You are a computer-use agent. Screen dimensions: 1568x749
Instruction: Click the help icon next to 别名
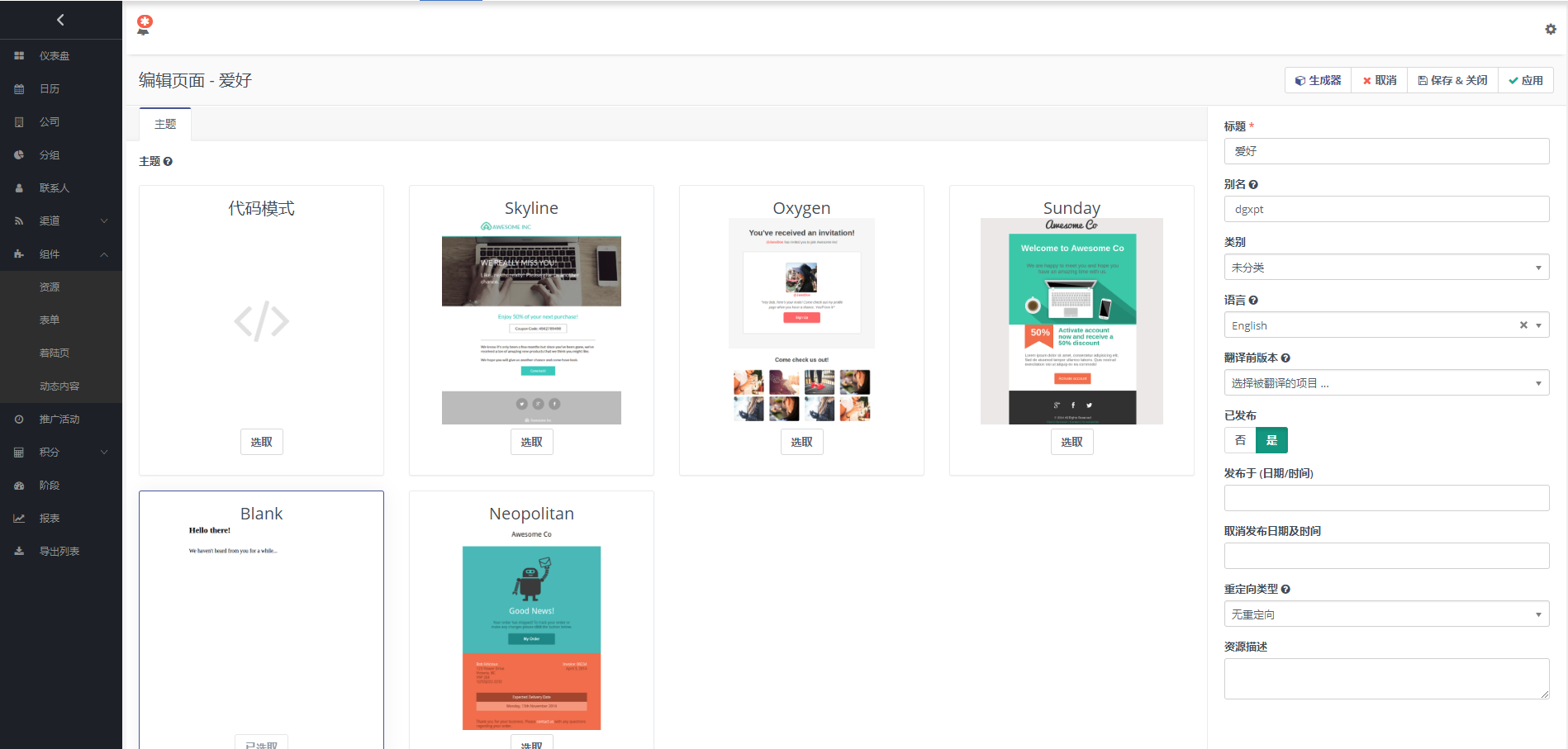(x=1253, y=185)
